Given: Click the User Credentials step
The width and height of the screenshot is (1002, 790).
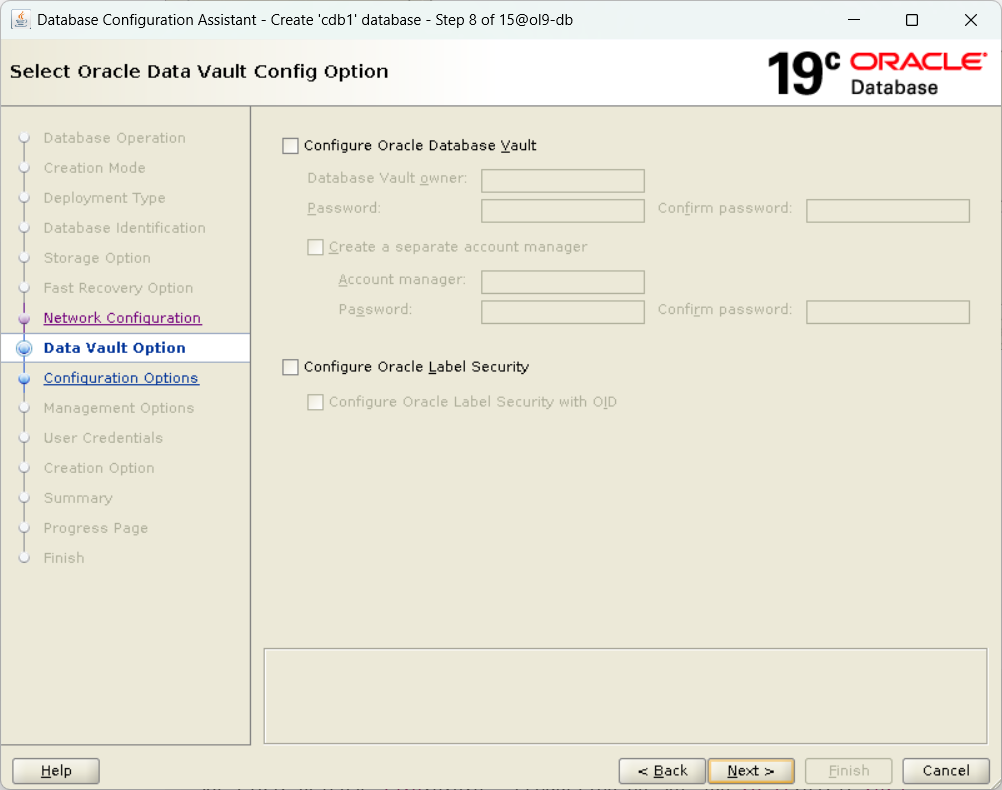Looking at the screenshot, I should click(x=104, y=438).
